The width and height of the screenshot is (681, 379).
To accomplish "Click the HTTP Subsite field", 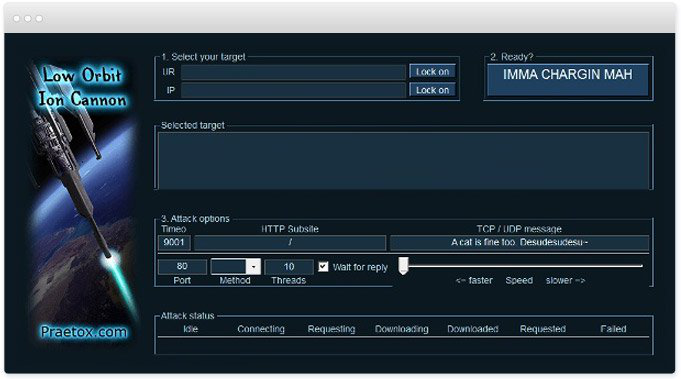I will click(290, 242).
